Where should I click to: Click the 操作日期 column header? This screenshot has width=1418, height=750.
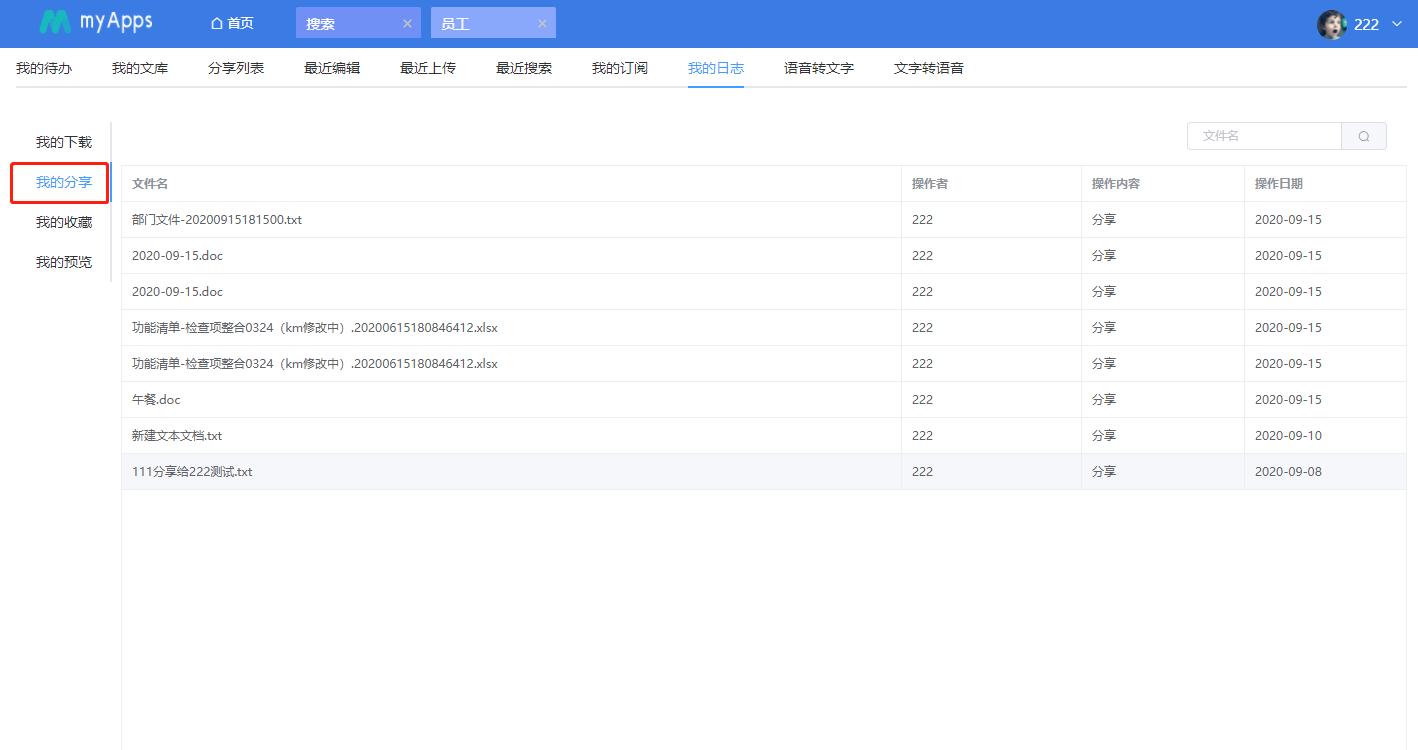tap(1279, 184)
